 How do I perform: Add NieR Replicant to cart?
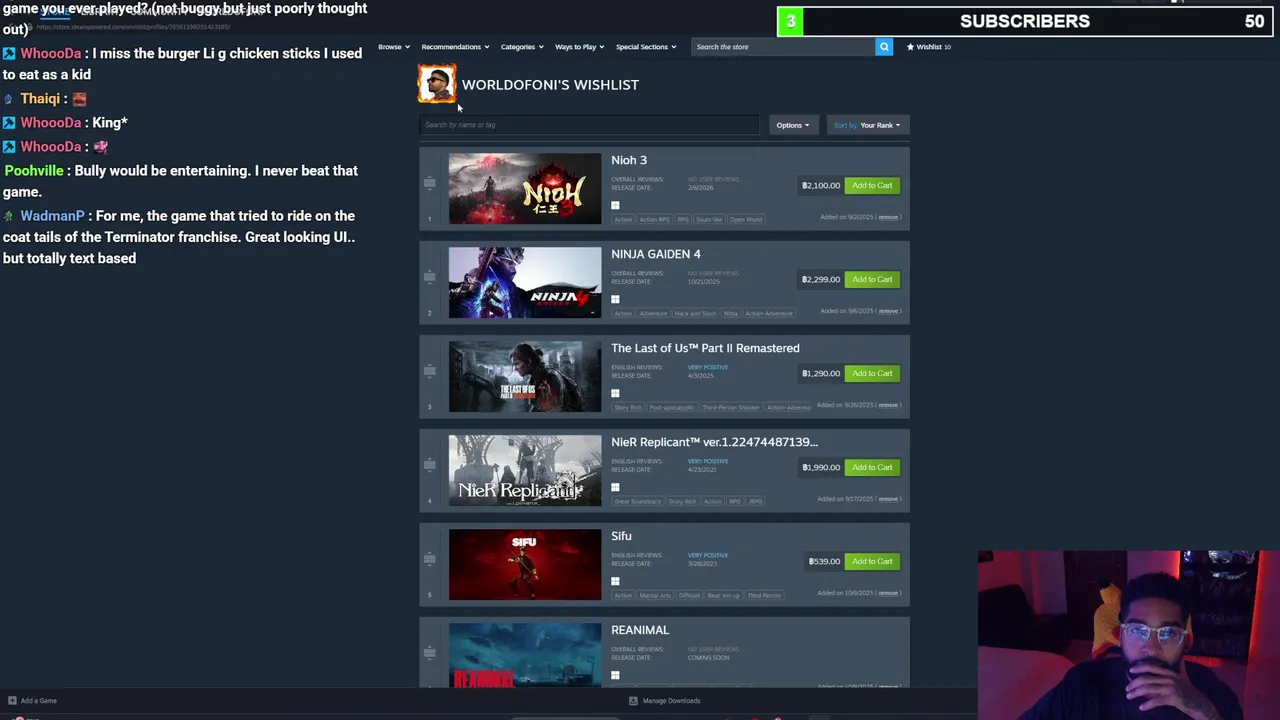coord(872,467)
